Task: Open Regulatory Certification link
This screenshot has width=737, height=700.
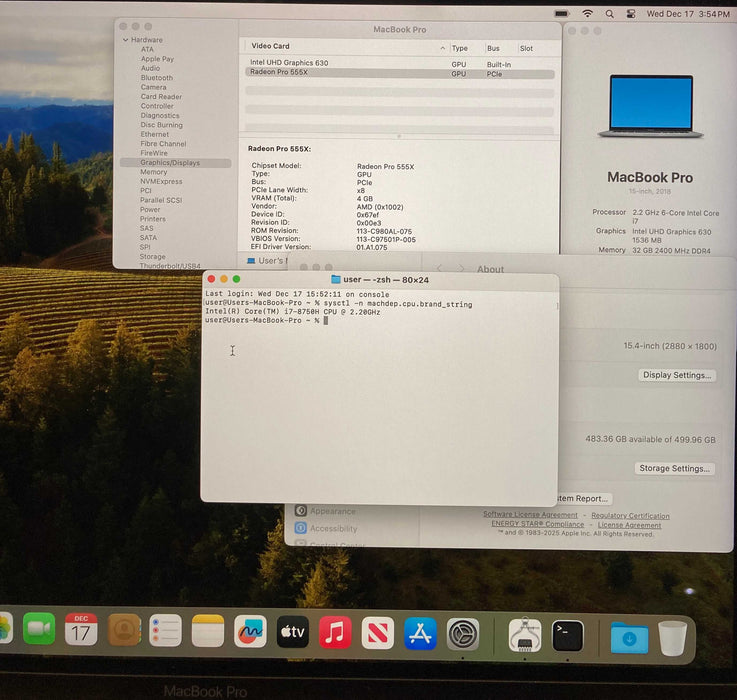Action: 630,516
